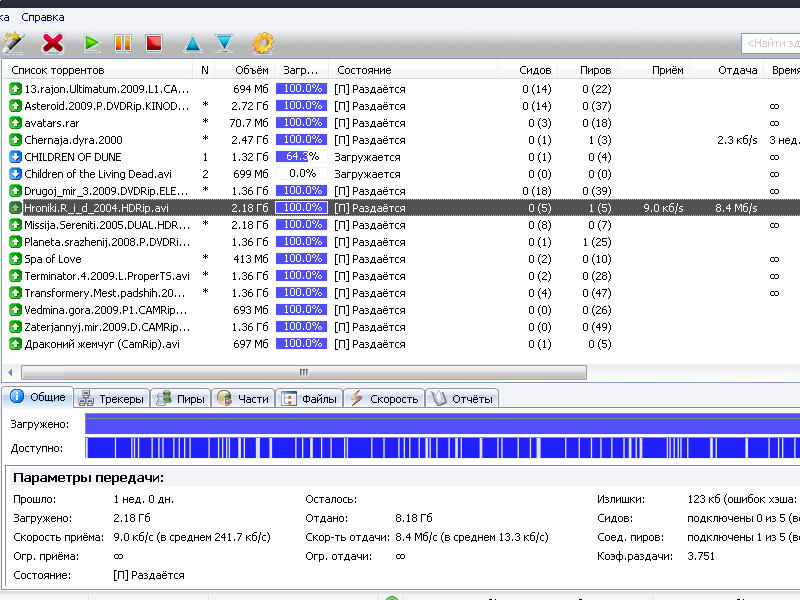This screenshot has width=800, height=600.
Task: Click the Загружено blue progress bar
Action: [x=442, y=424]
